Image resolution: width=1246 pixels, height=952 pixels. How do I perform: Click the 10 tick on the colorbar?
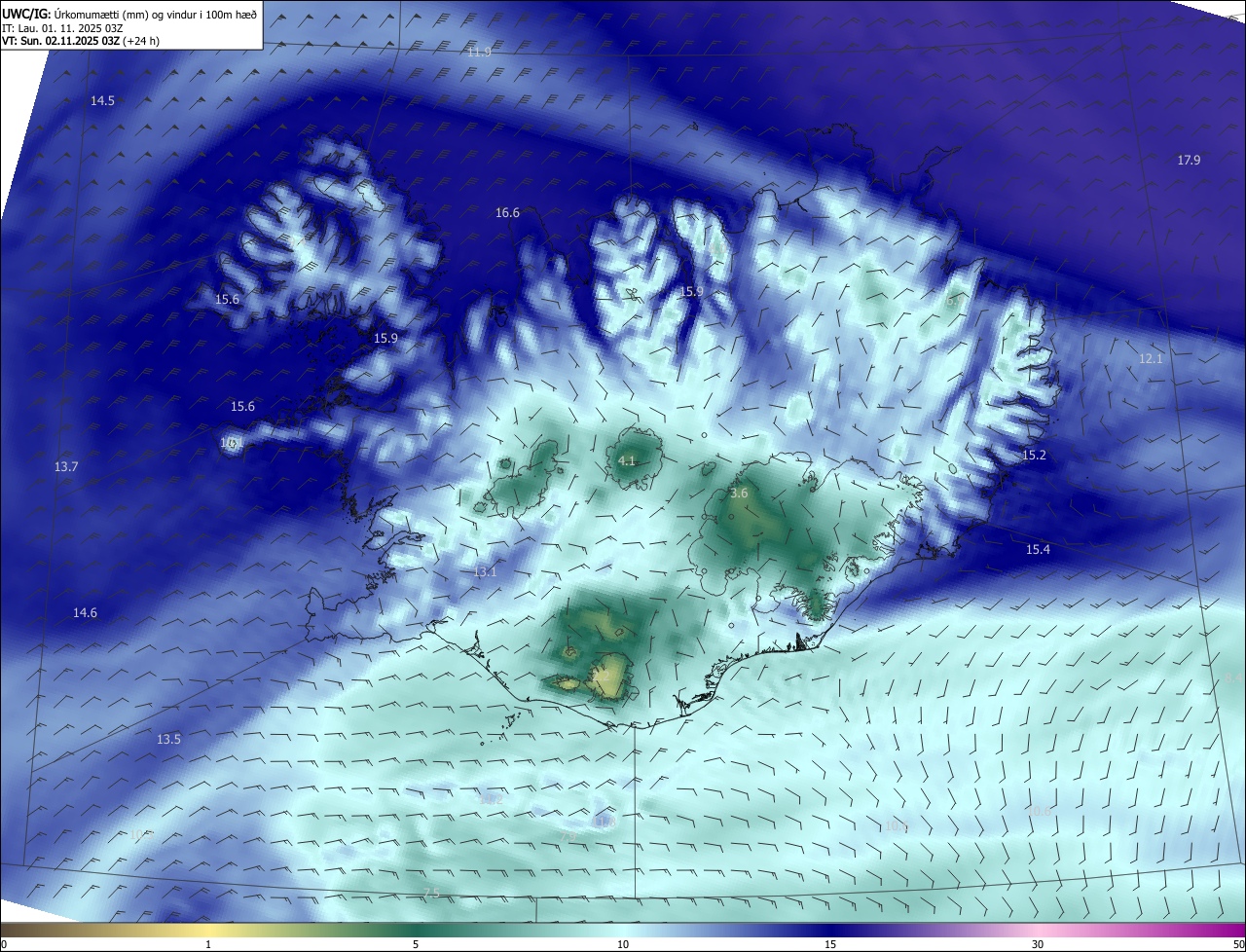pos(623,945)
